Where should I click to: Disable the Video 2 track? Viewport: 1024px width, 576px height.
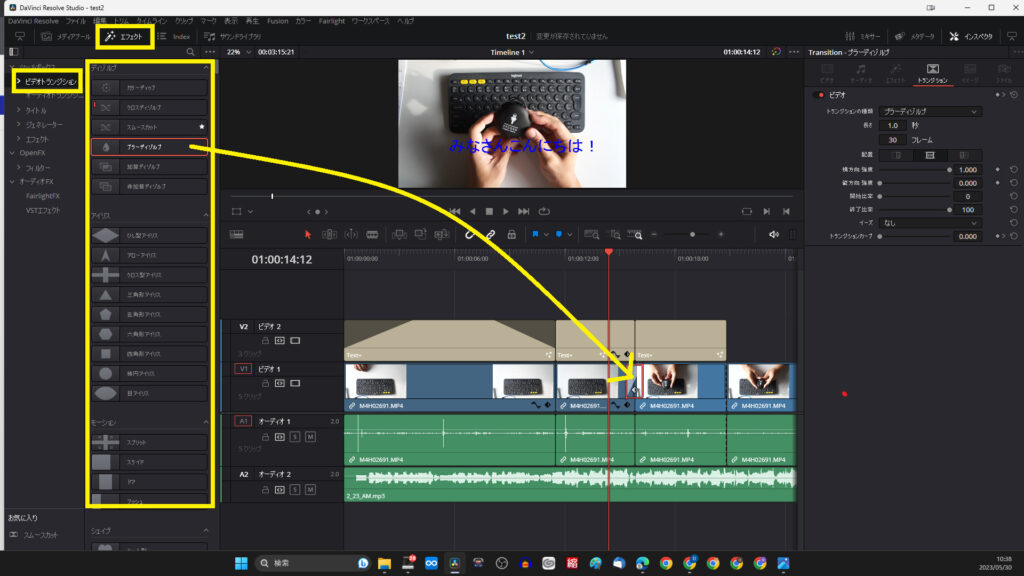point(295,341)
